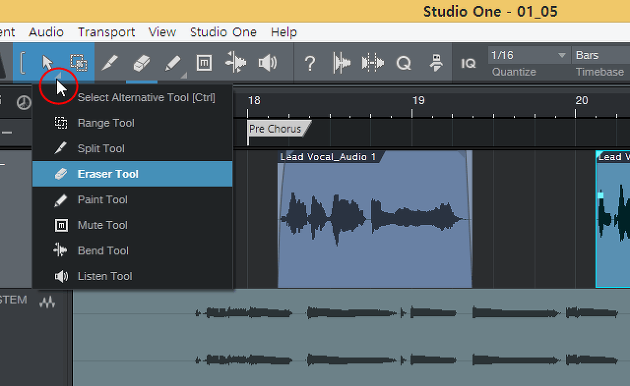Open the Help menu

[284, 32]
